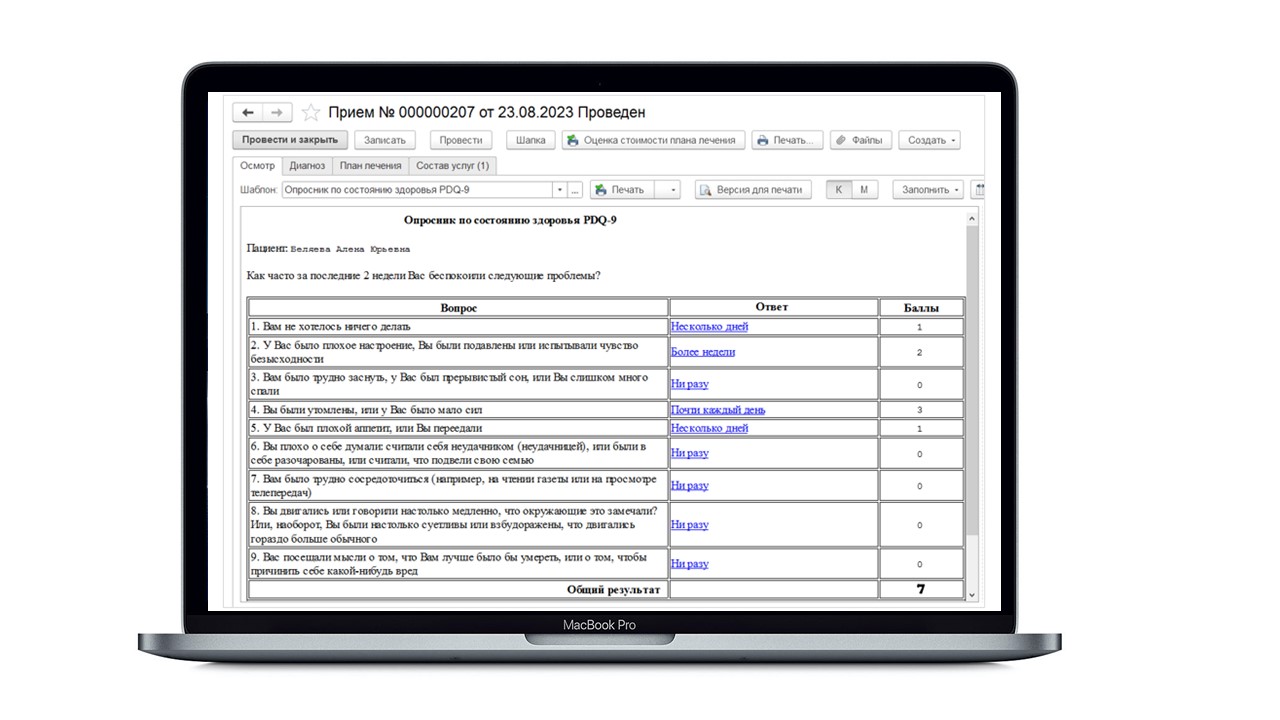Change 'Ni разу' answer for question 9
Screen dimensions: 1280x720
[x=689, y=564]
